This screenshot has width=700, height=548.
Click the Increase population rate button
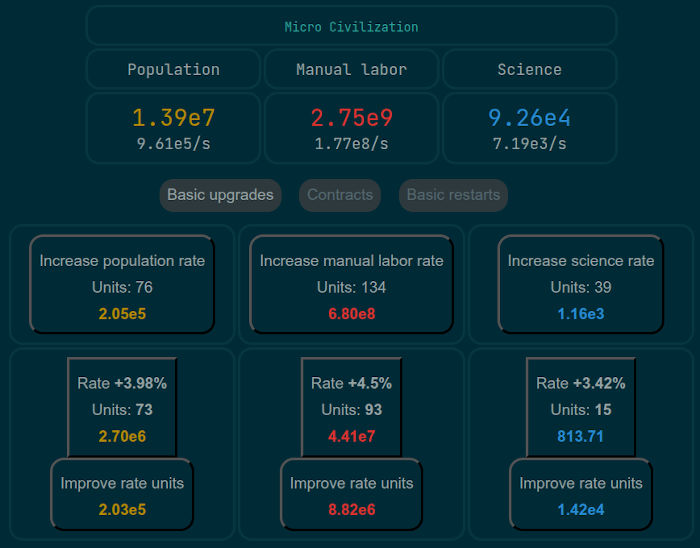[122, 285]
